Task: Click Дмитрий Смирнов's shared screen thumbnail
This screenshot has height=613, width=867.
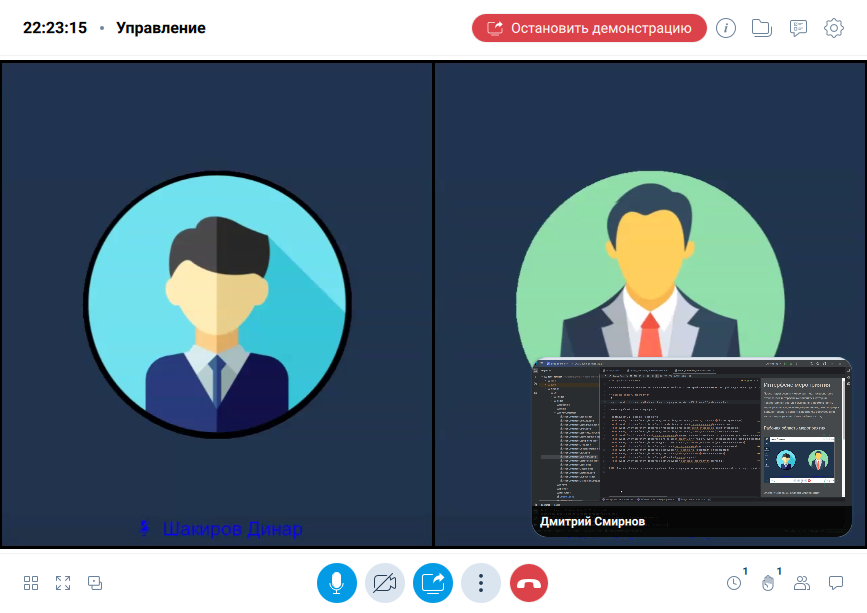Action: pos(691,432)
